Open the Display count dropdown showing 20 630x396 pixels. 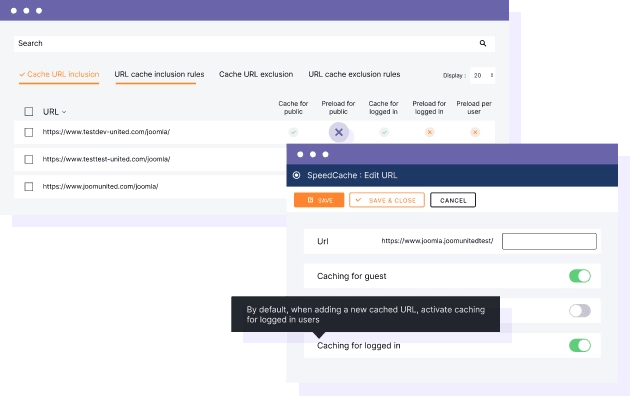(x=482, y=76)
